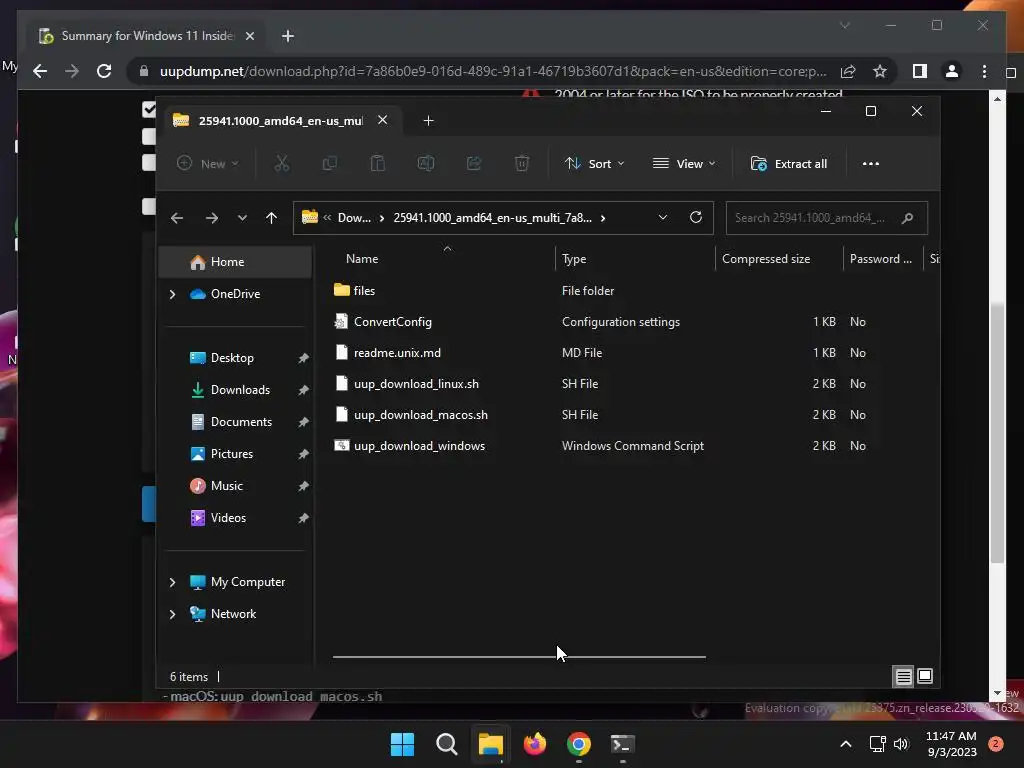Click the Dow... breadcrumb in address bar
This screenshot has height=768, width=1024.
(354, 218)
